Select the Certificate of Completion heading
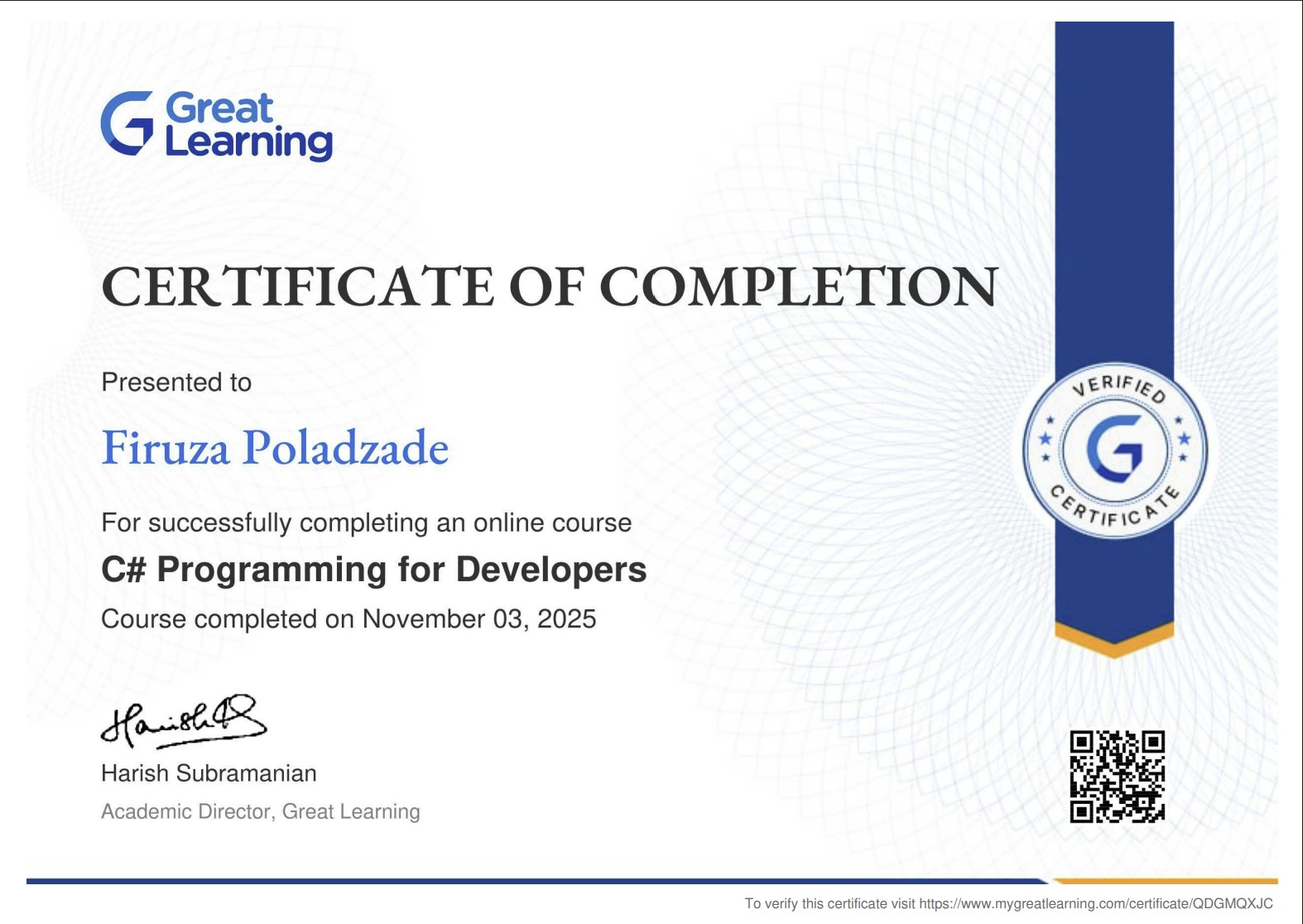This screenshot has width=1303, height=924. pyautogui.click(x=550, y=286)
